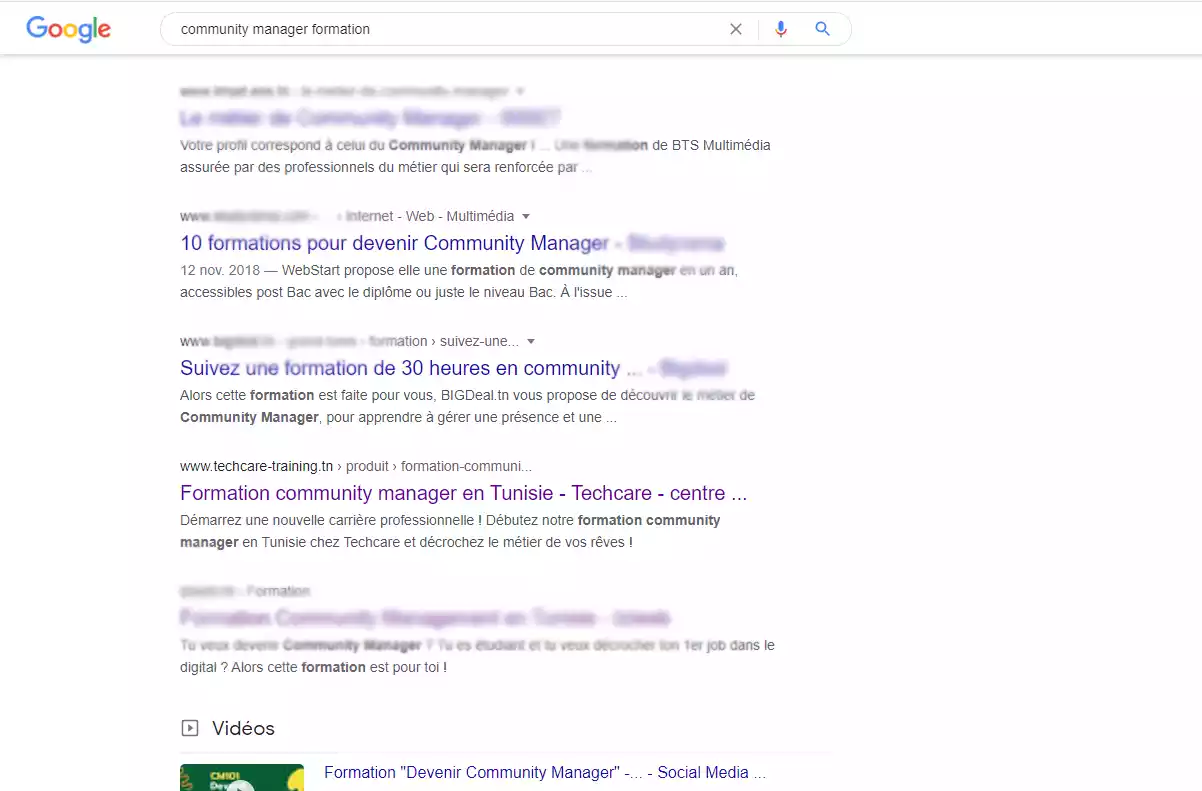Click the Vidéos section heading
This screenshot has height=791, width=1202.
[243, 728]
